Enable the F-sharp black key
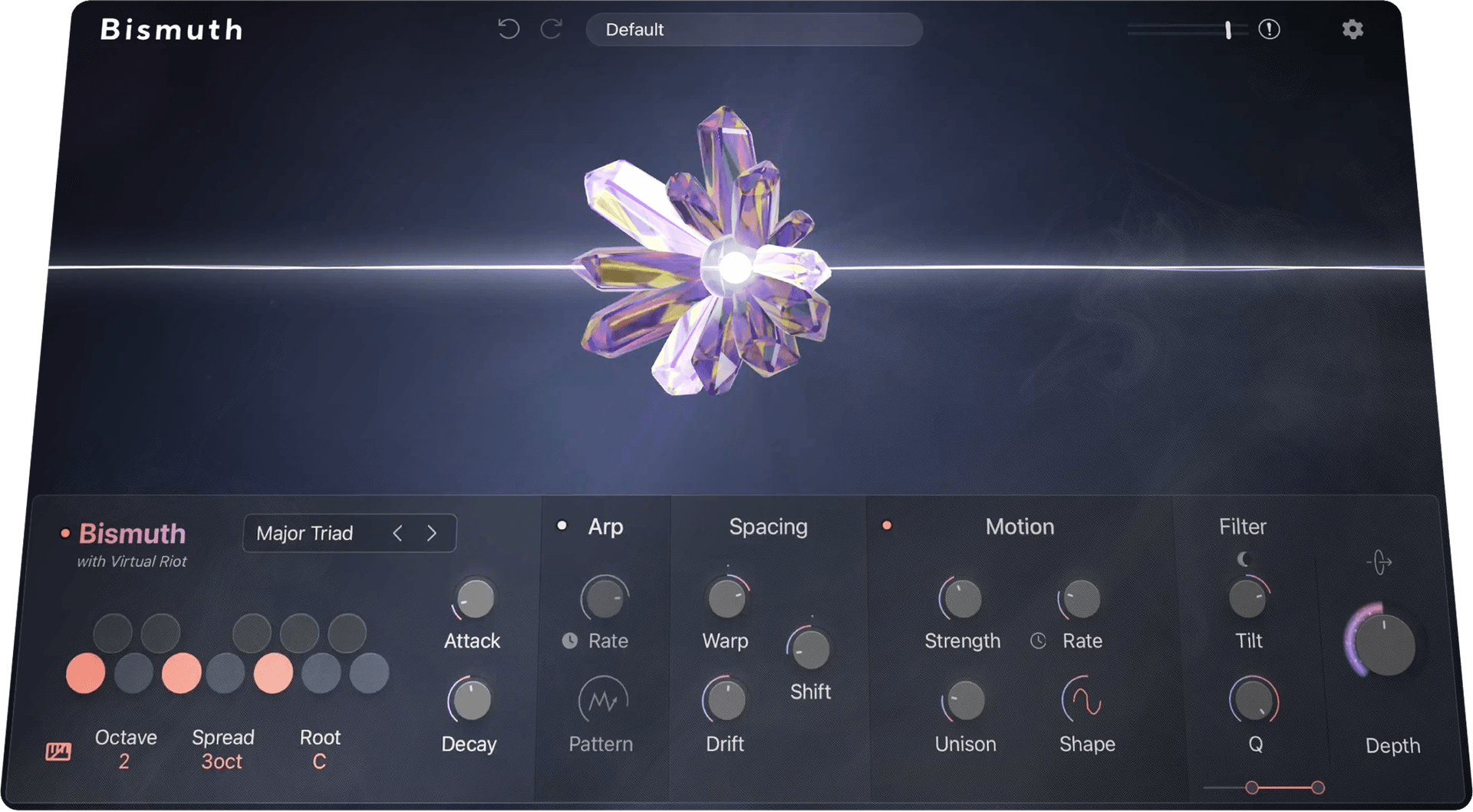The image size is (1473, 812). pos(252,633)
